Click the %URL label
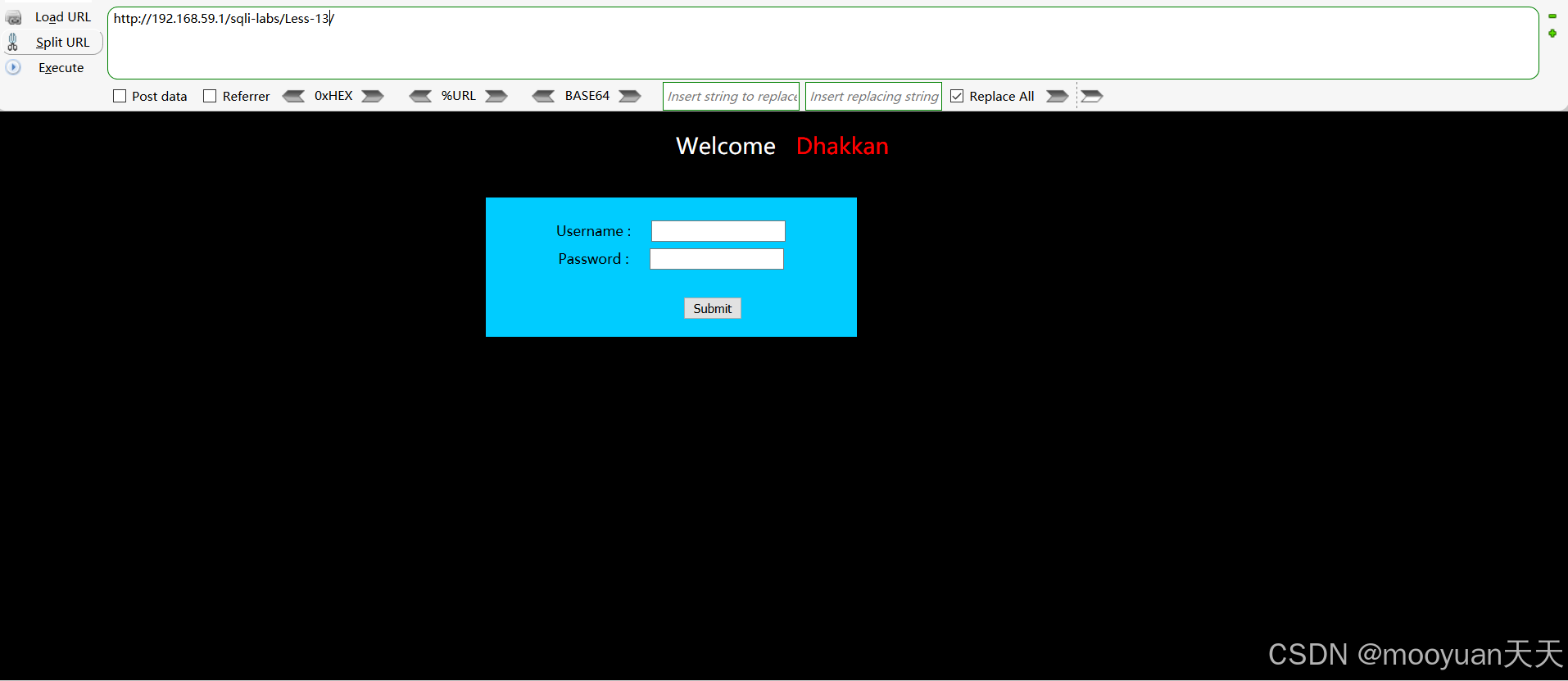1568x681 pixels. tap(459, 96)
